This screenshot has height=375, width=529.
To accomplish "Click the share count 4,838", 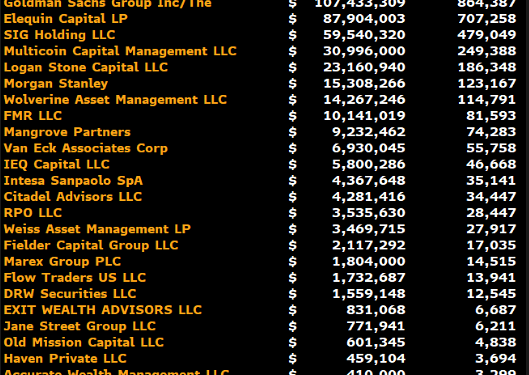I will coord(495,343).
